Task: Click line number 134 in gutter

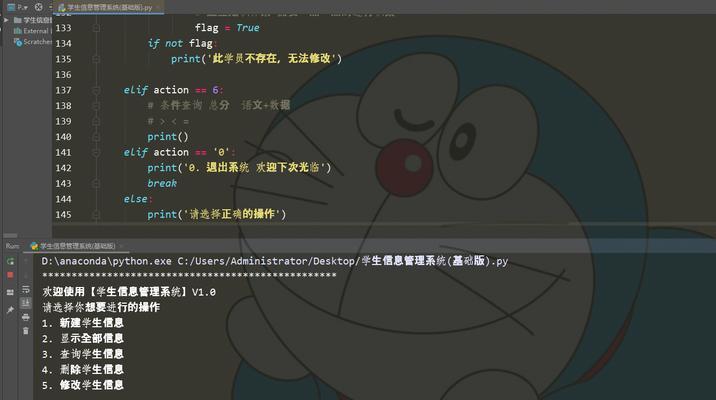Action: (63, 43)
